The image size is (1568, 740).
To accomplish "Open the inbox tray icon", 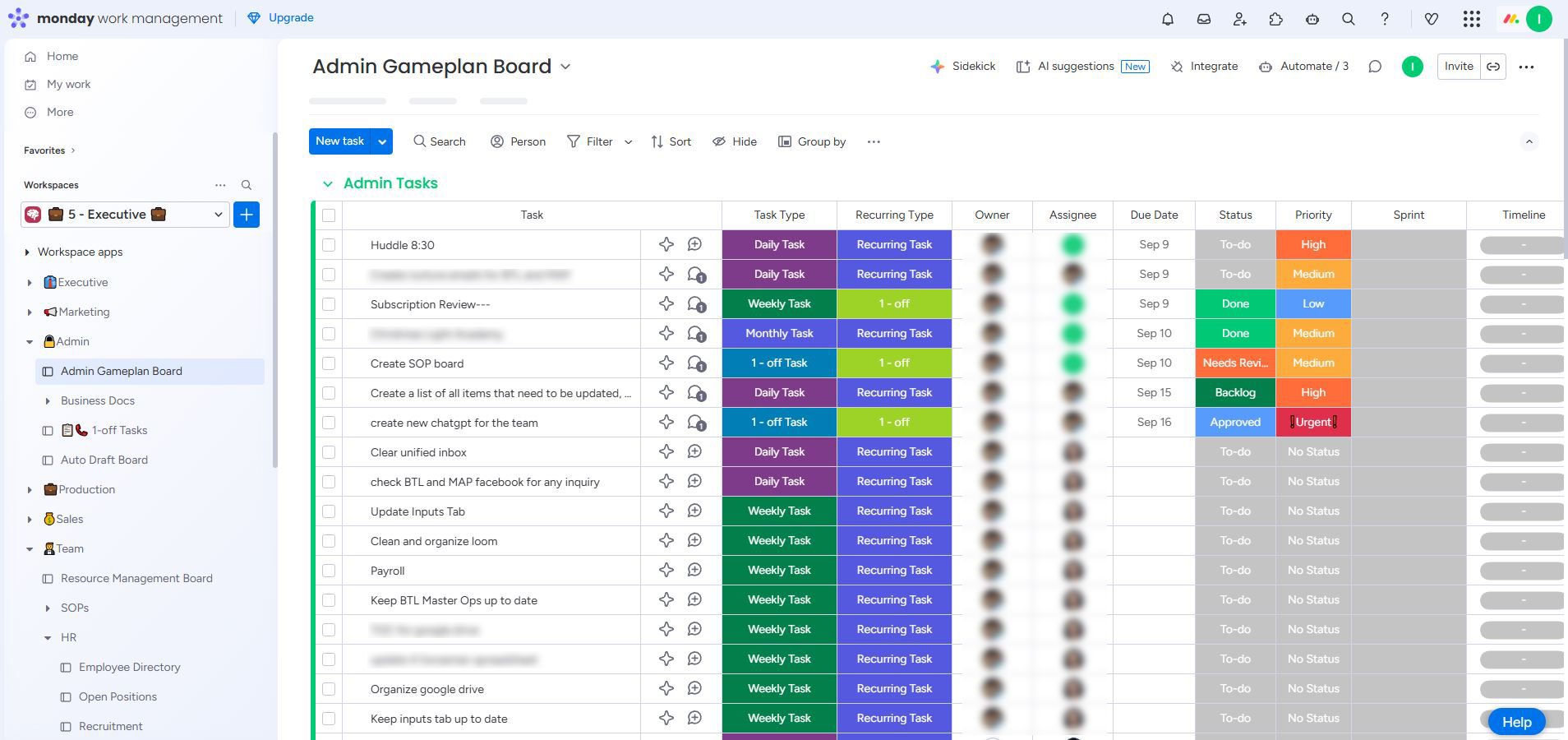I will 1203,19.
